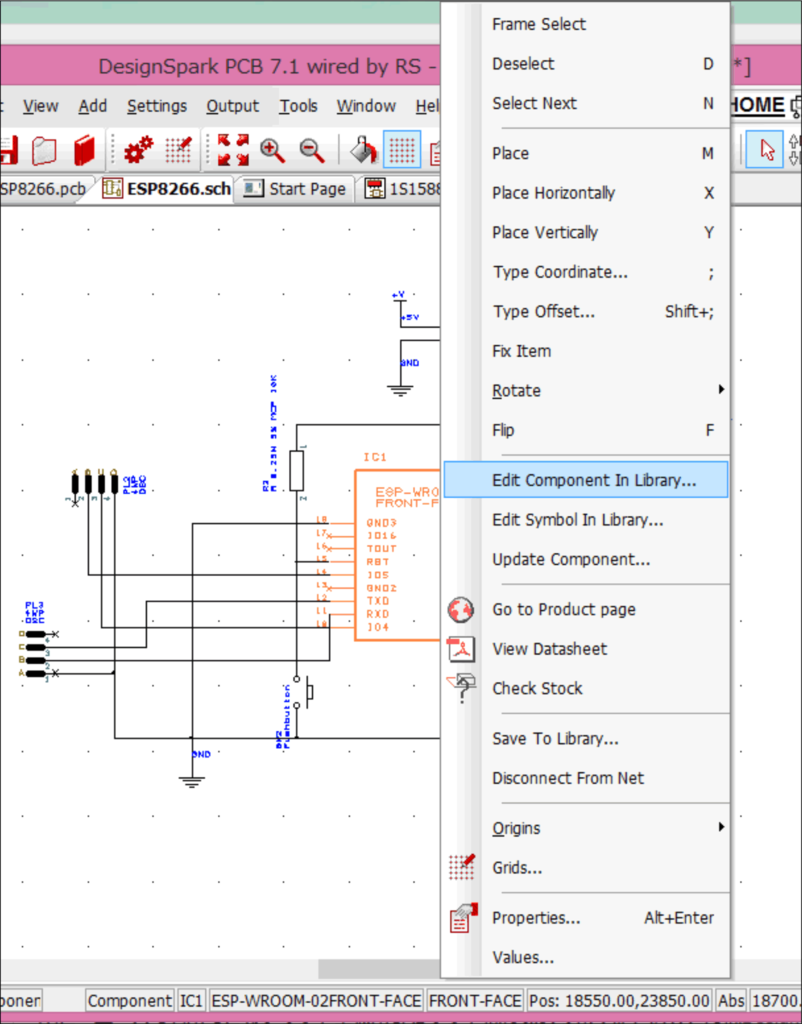Click the HOME link at top right
The image size is (802, 1024).
click(x=758, y=106)
